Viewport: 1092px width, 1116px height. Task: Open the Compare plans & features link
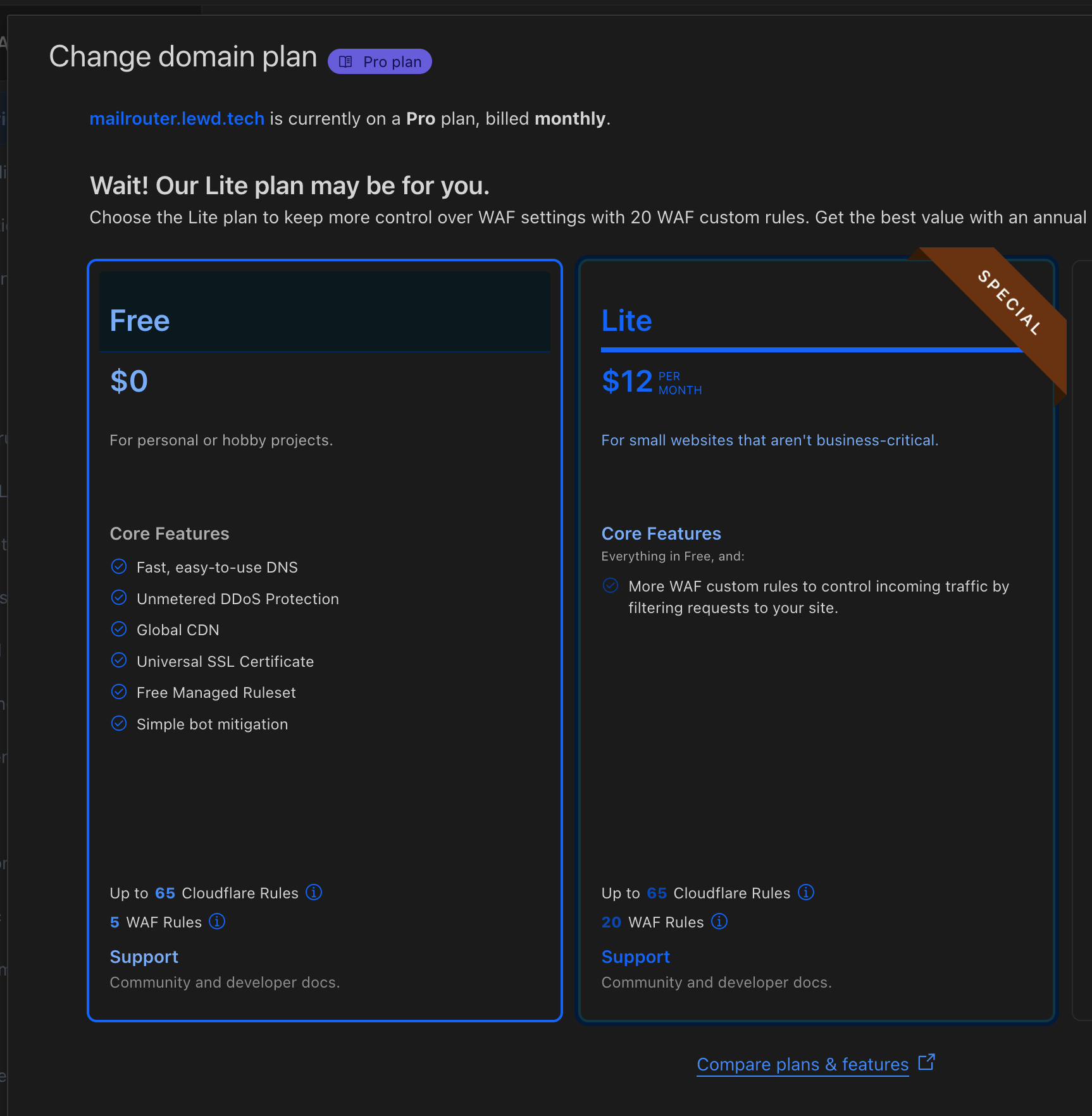pyautogui.click(x=803, y=1065)
